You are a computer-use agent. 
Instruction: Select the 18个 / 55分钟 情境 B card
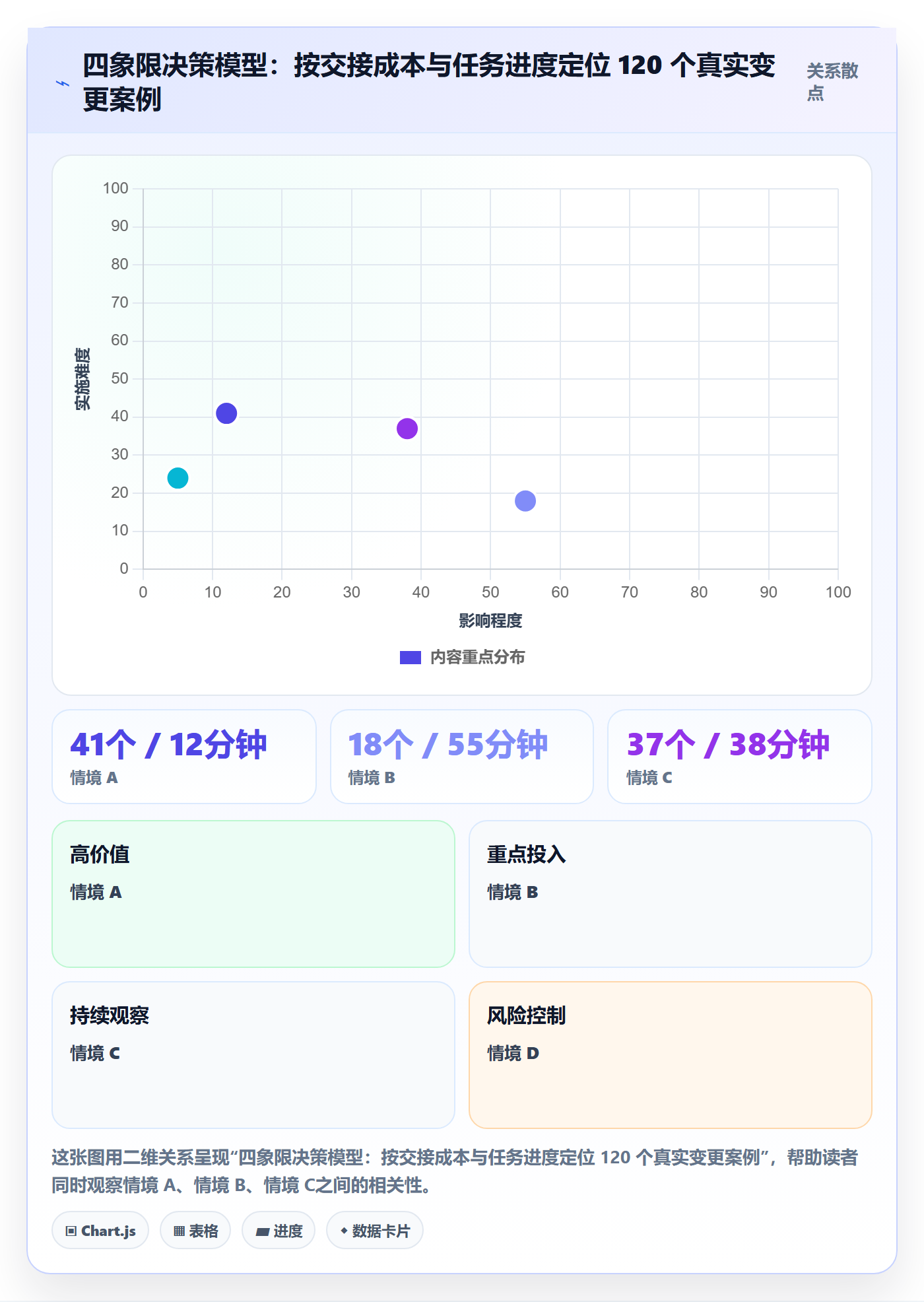pyautogui.click(x=462, y=757)
